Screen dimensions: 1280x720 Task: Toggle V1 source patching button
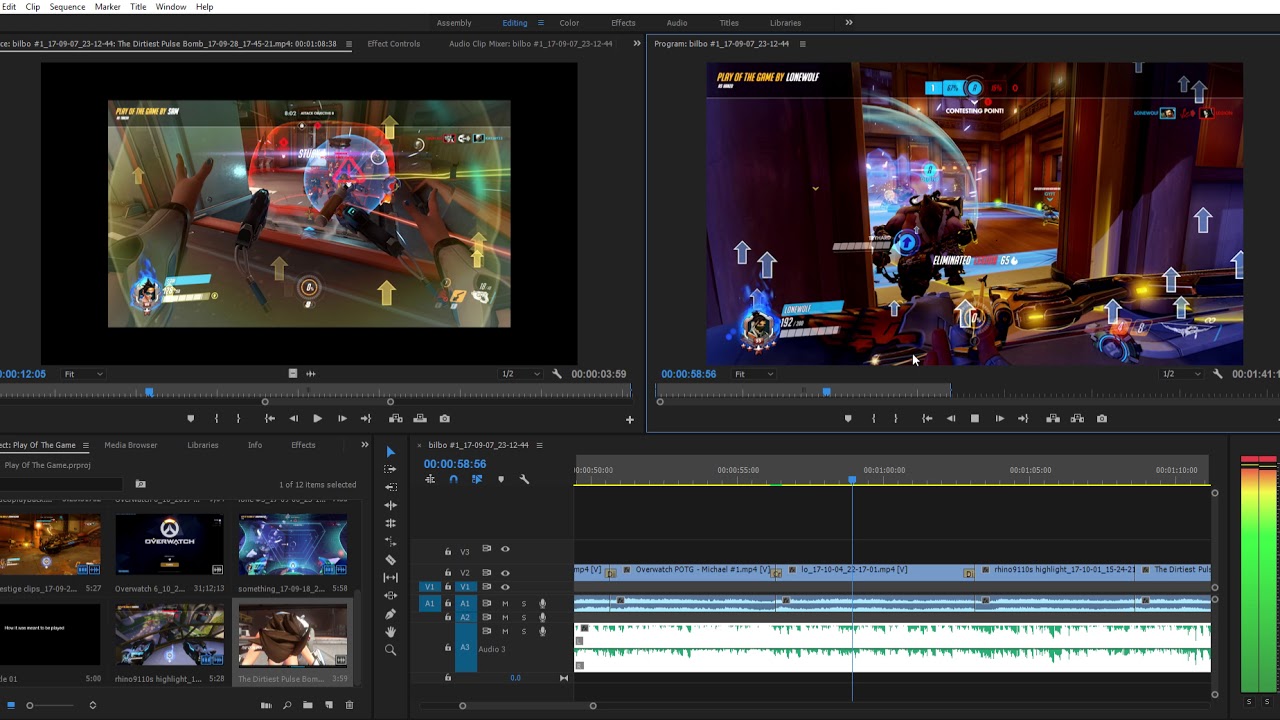click(430, 587)
